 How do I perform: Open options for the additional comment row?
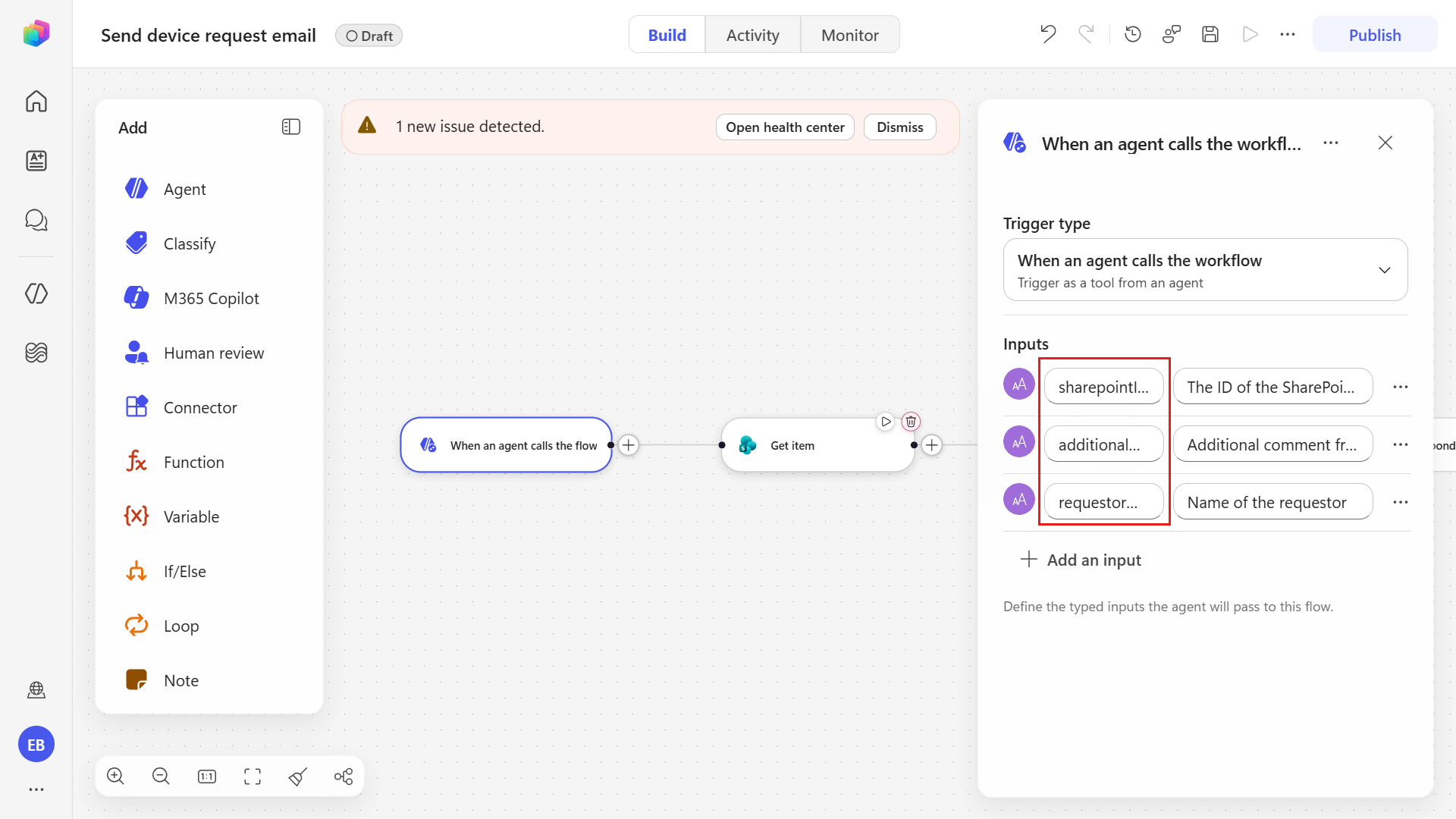[x=1401, y=444]
